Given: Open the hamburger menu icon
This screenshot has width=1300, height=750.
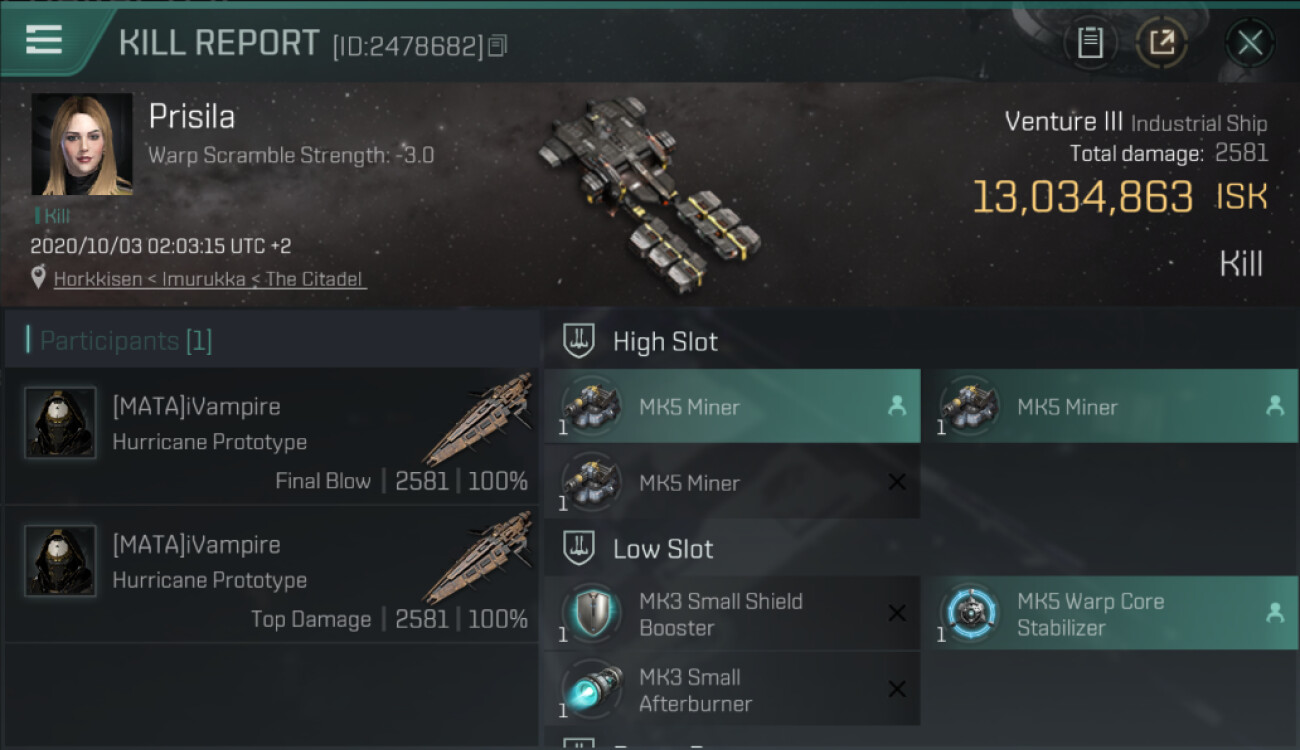Looking at the screenshot, I should click(x=44, y=40).
